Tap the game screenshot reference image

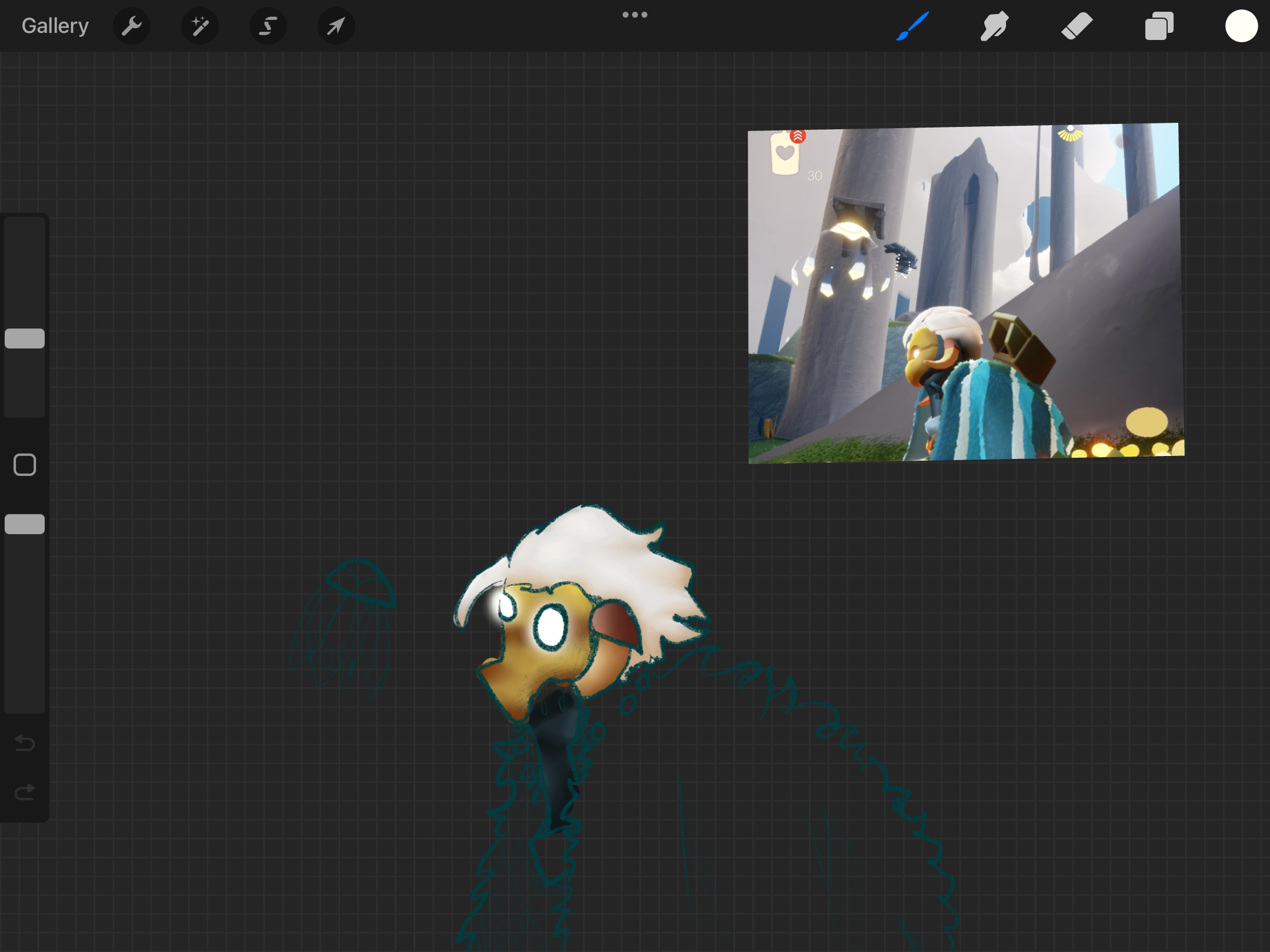[x=964, y=293]
